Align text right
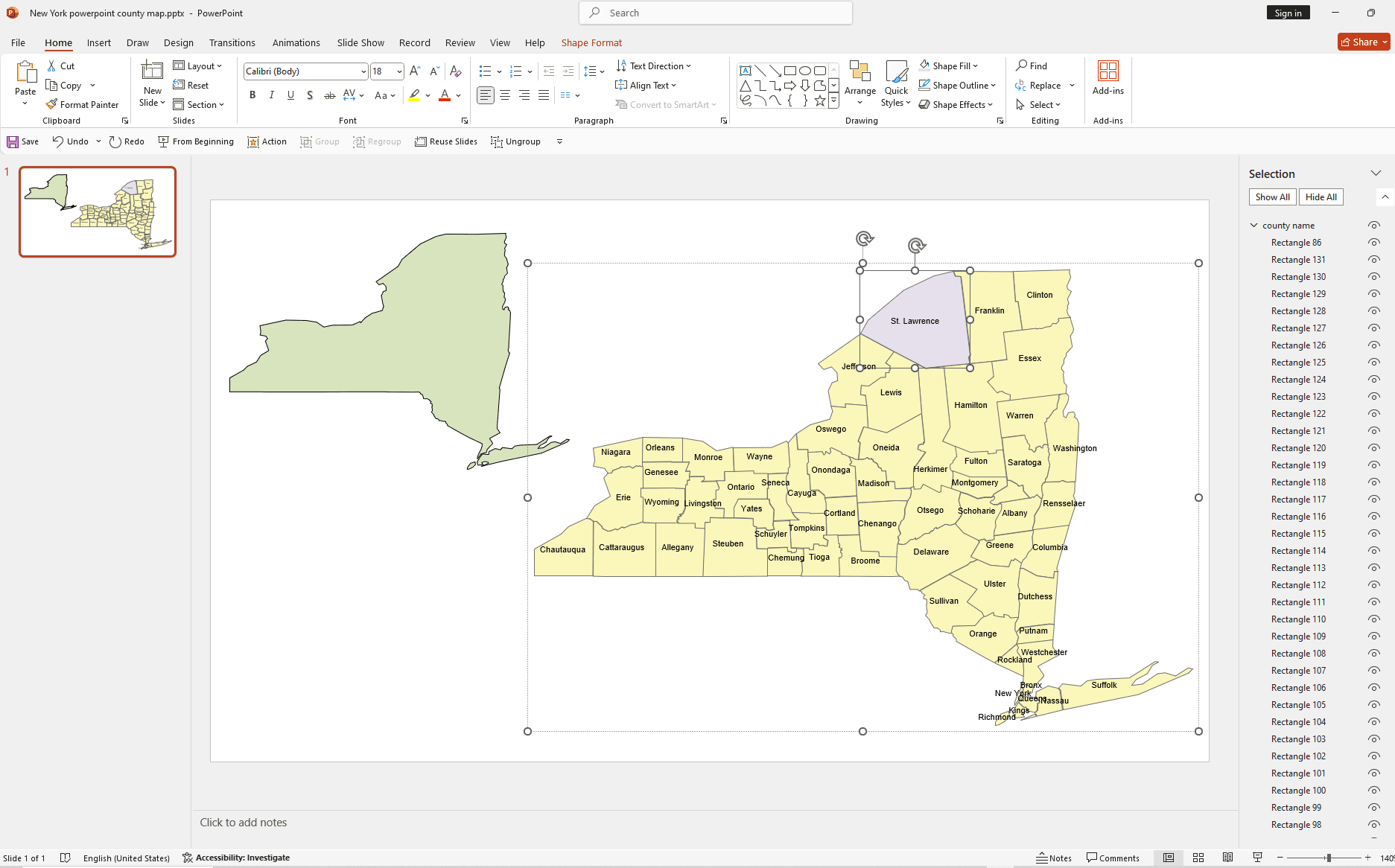The width and height of the screenshot is (1395, 868). pyautogui.click(x=524, y=95)
